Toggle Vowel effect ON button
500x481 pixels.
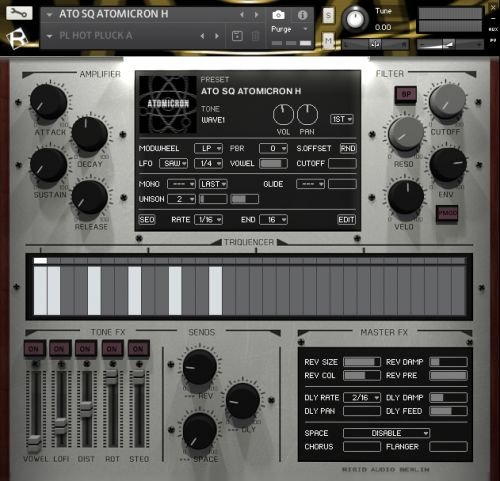click(x=34, y=349)
